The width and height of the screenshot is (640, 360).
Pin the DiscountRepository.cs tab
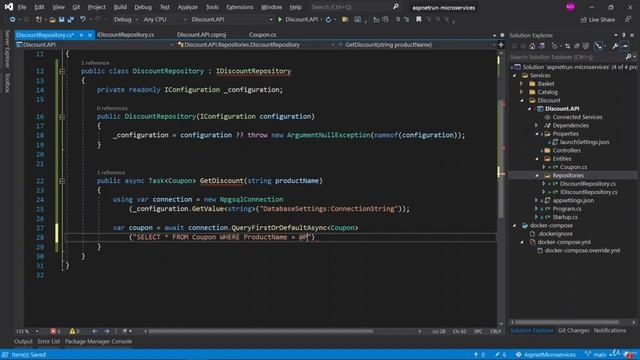pos(81,35)
